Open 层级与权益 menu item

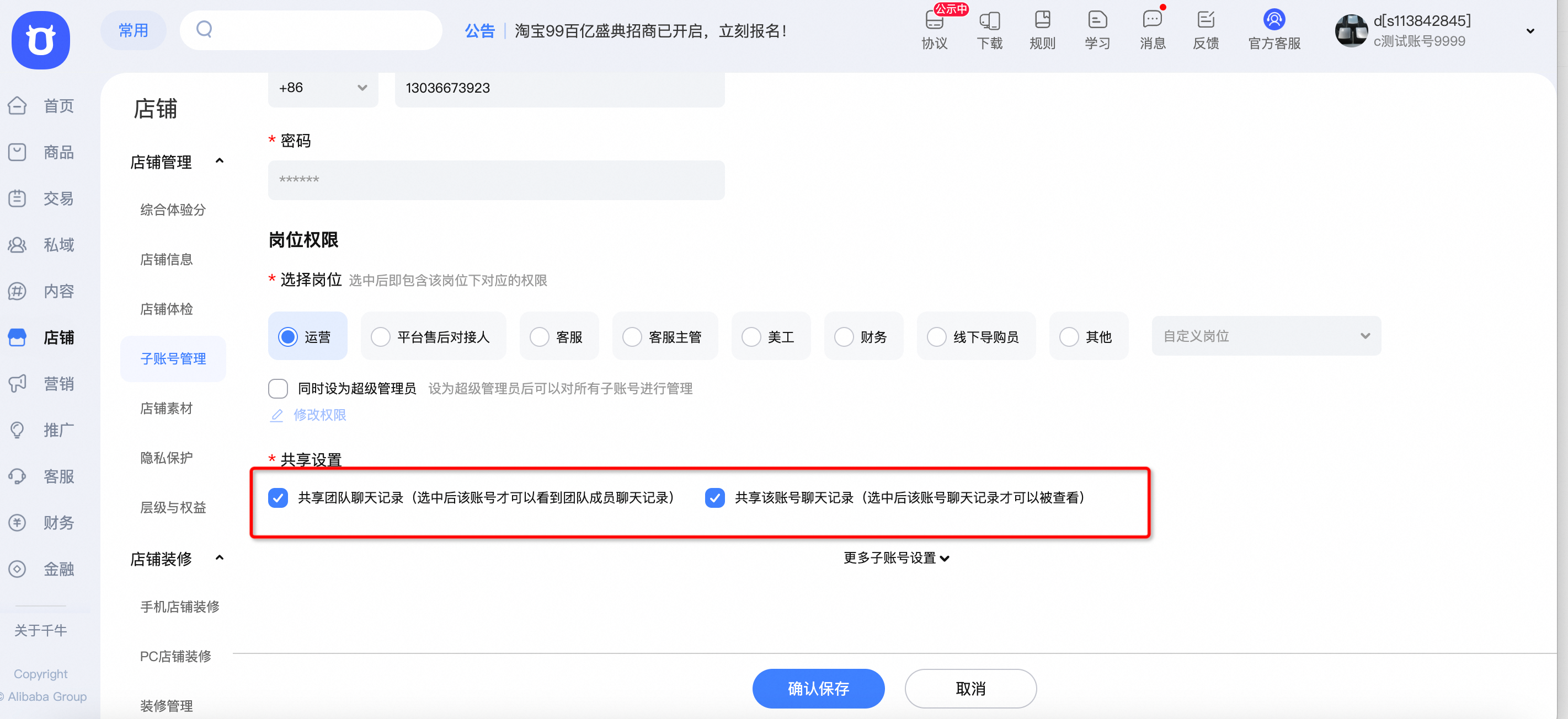[173, 507]
